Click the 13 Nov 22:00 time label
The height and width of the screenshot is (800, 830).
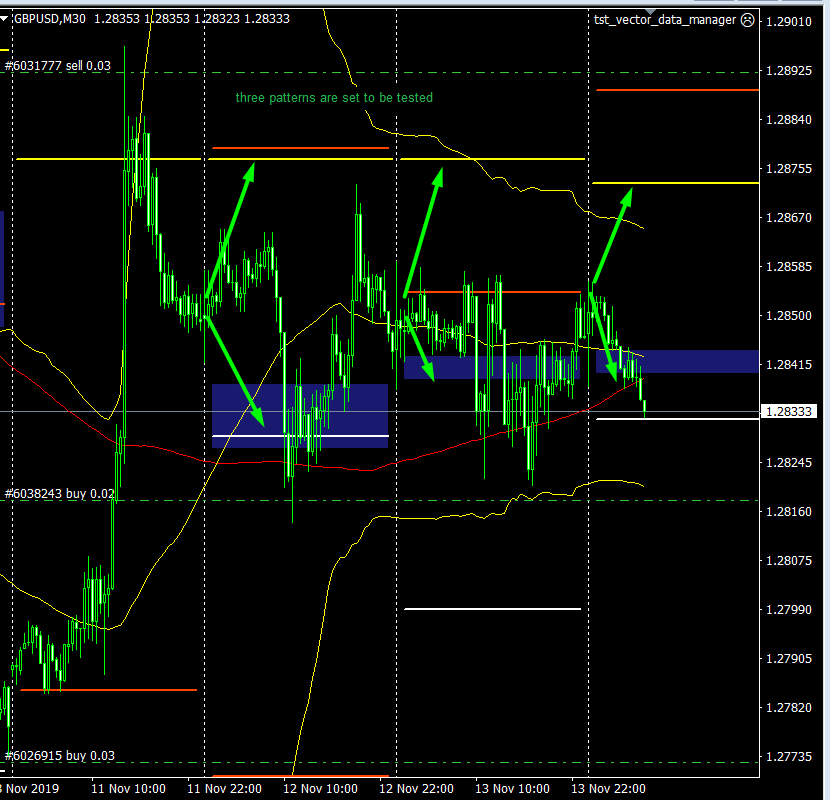click(611, 789)
